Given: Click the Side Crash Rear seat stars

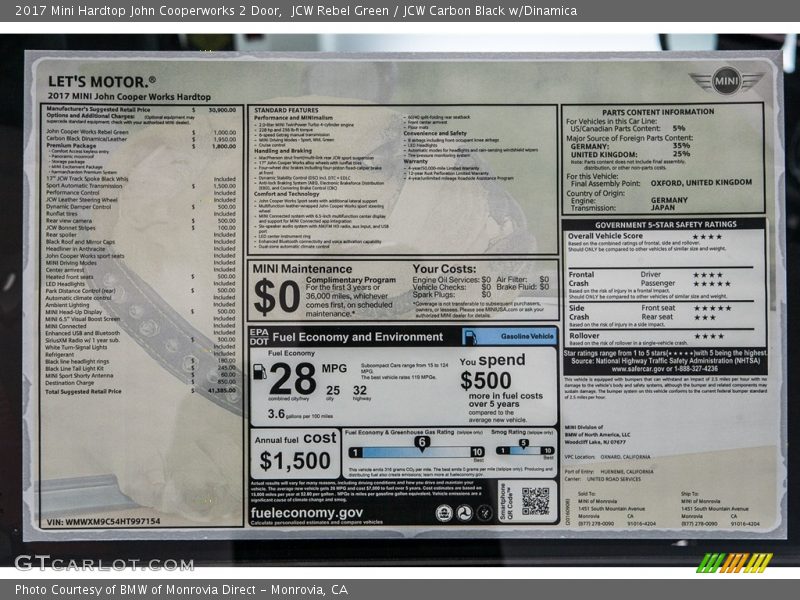Looking at the screenshot, I should (x=704, y=317).
